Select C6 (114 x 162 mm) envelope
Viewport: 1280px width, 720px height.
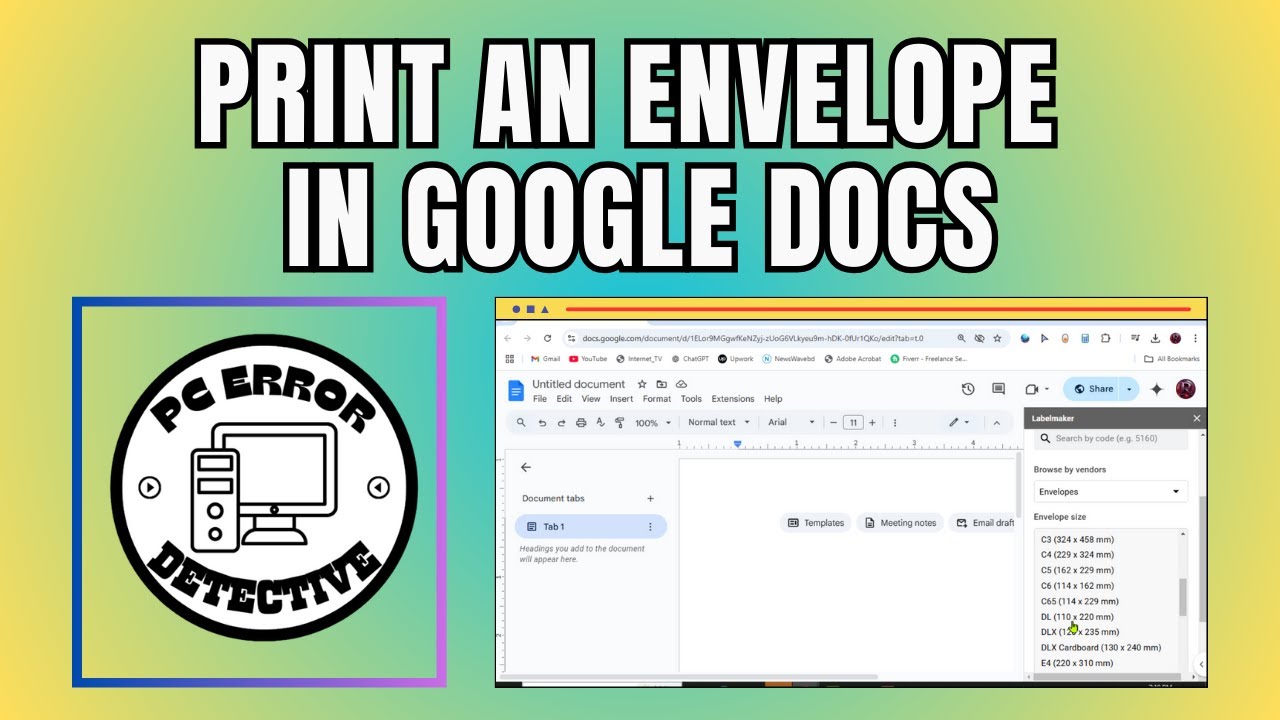[1077, 586]
